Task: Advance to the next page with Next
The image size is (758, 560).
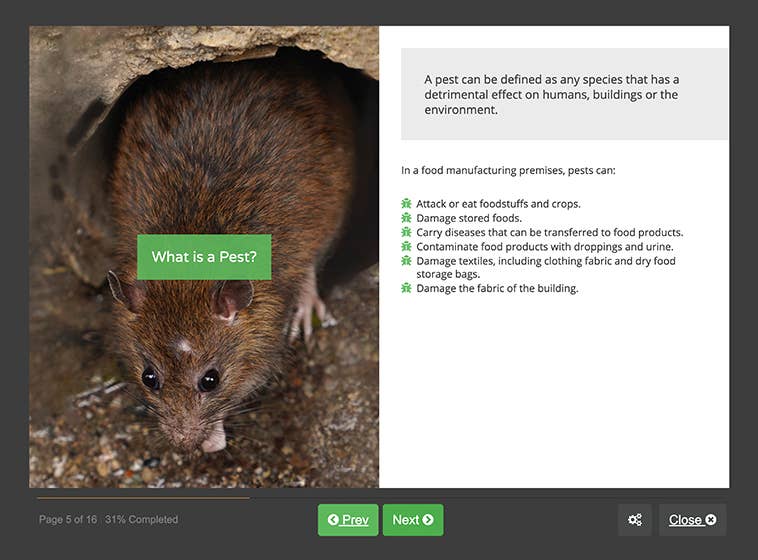Action: [x=412, y=520]
